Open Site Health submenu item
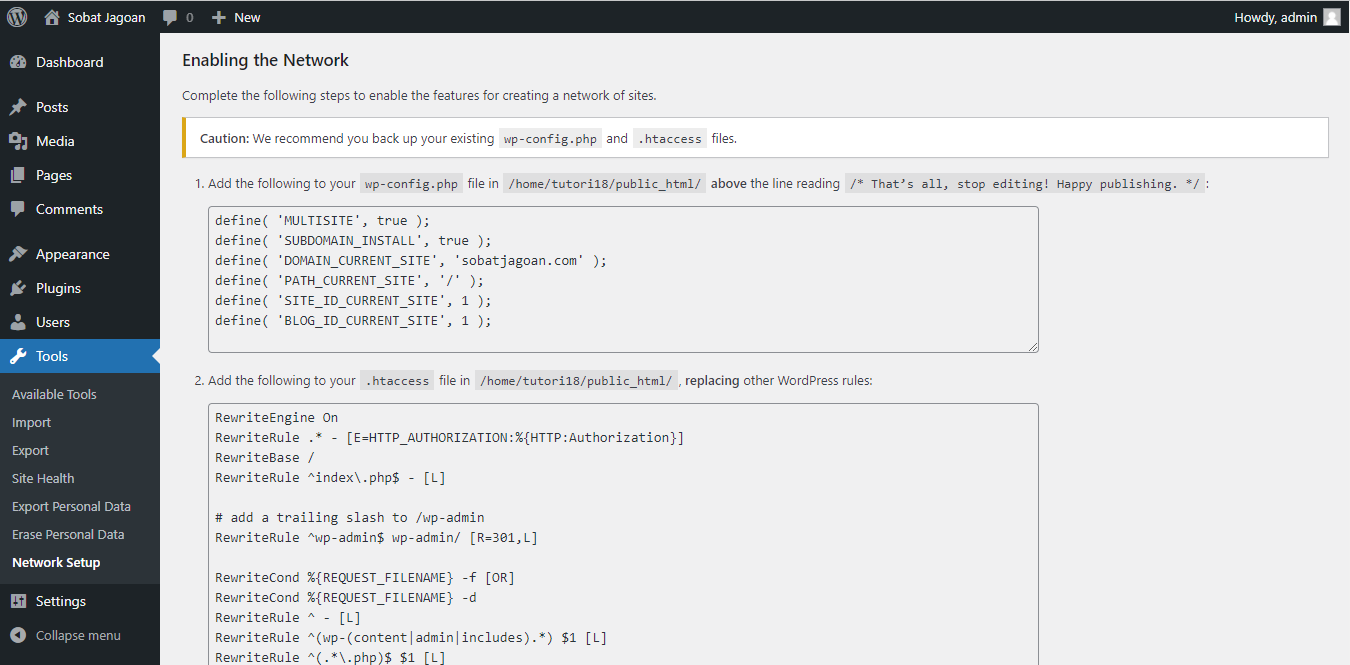The height and width of the screenshot is (665, 1350). (43, 478)
